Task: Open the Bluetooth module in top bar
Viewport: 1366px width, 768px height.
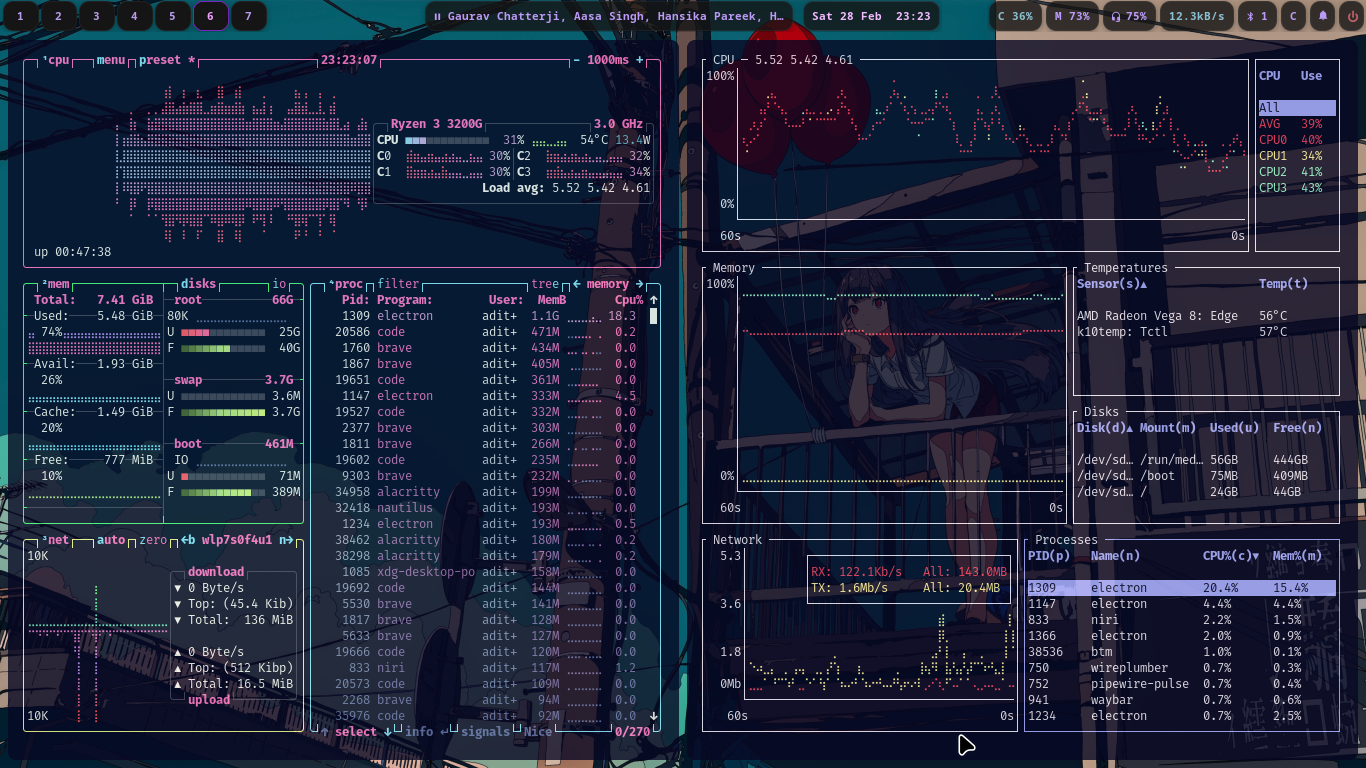Action: pyautogui.click(x=1258, y=16)
